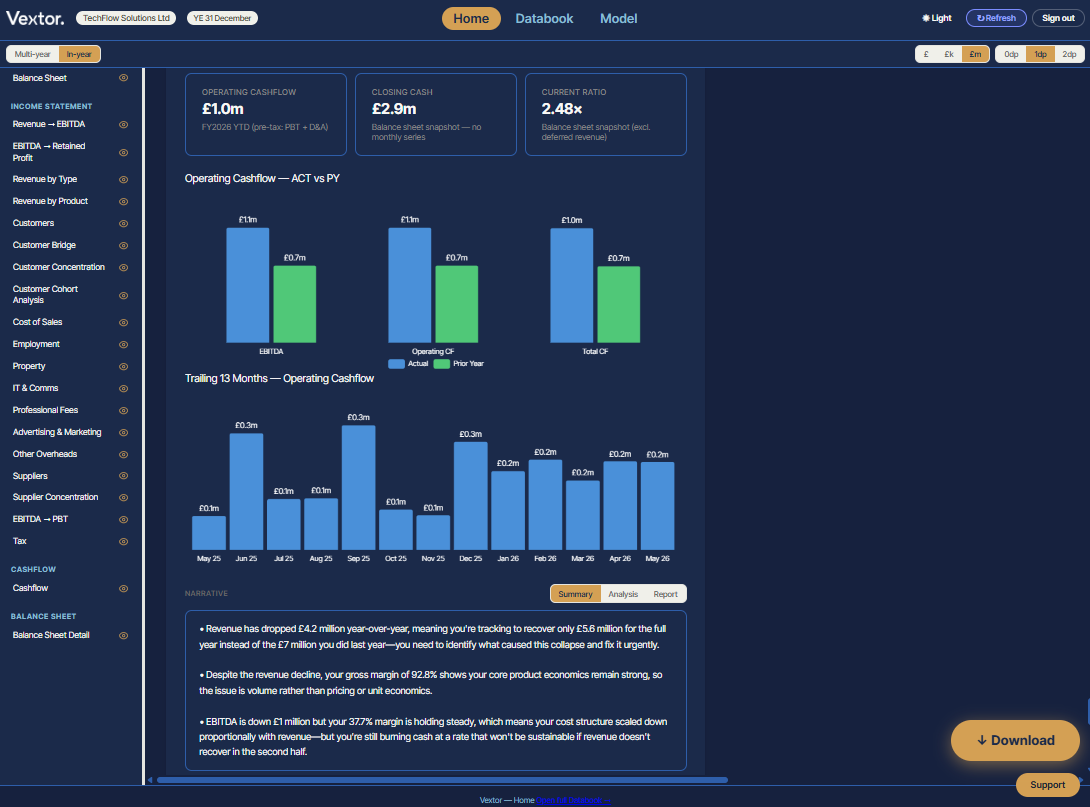Click the horizontal scrollbar left arrow

point(149,780)
